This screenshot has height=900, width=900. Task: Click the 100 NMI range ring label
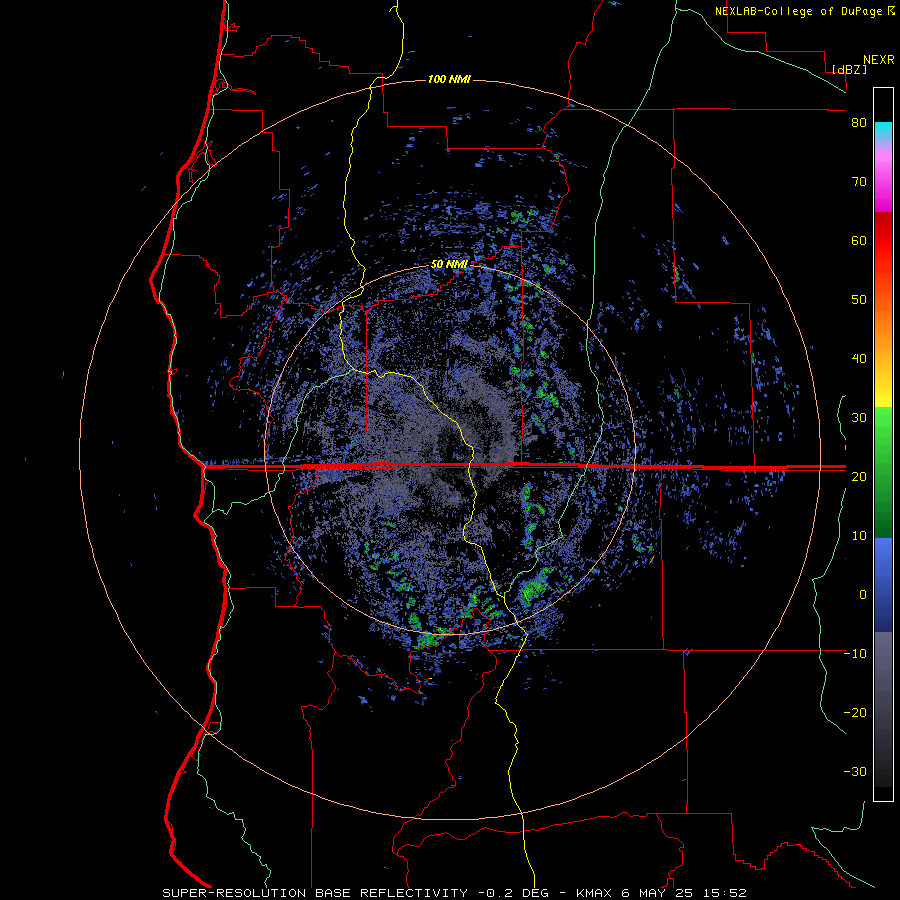[449, 79]
